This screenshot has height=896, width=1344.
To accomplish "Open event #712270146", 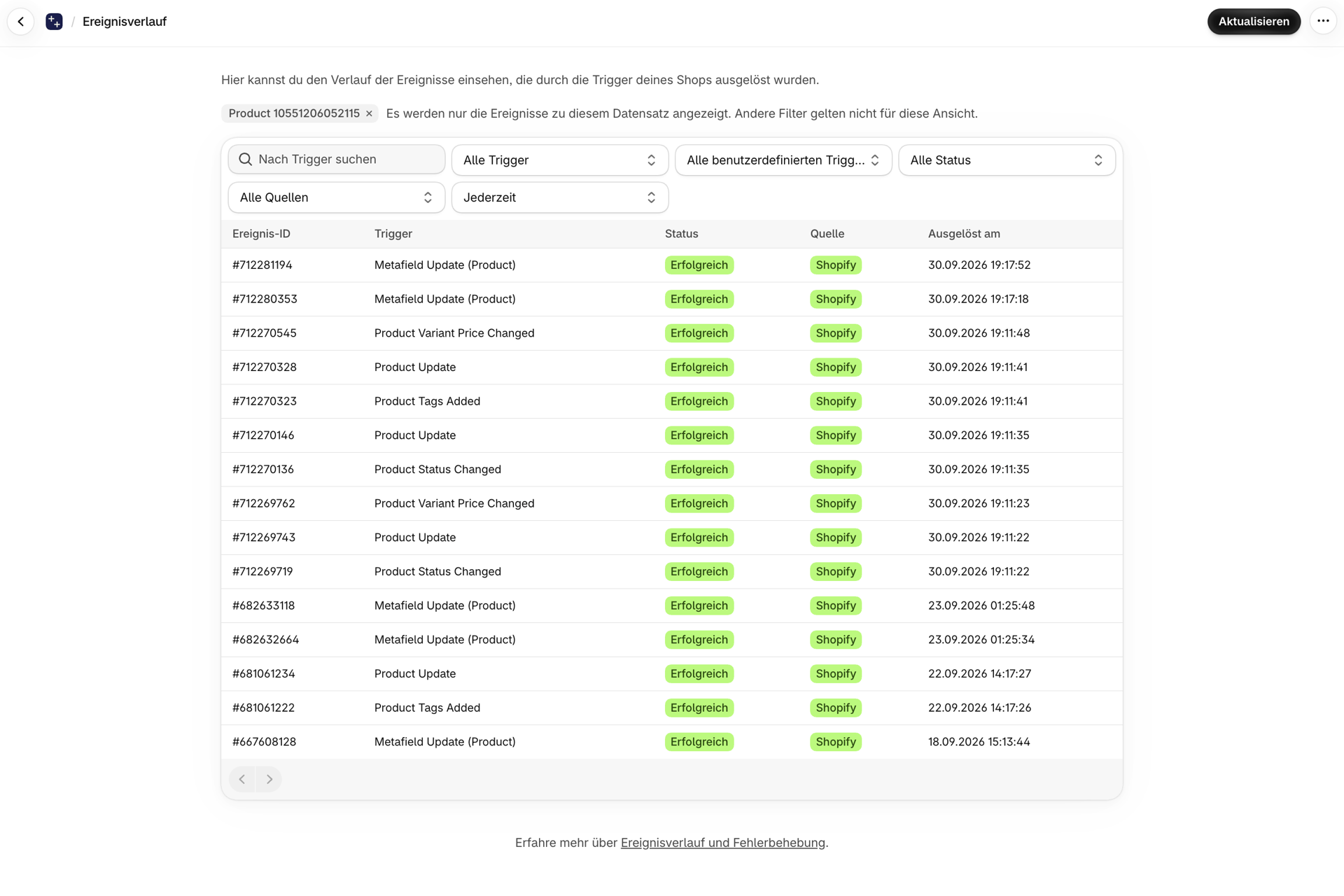I will tap(672, 435).
